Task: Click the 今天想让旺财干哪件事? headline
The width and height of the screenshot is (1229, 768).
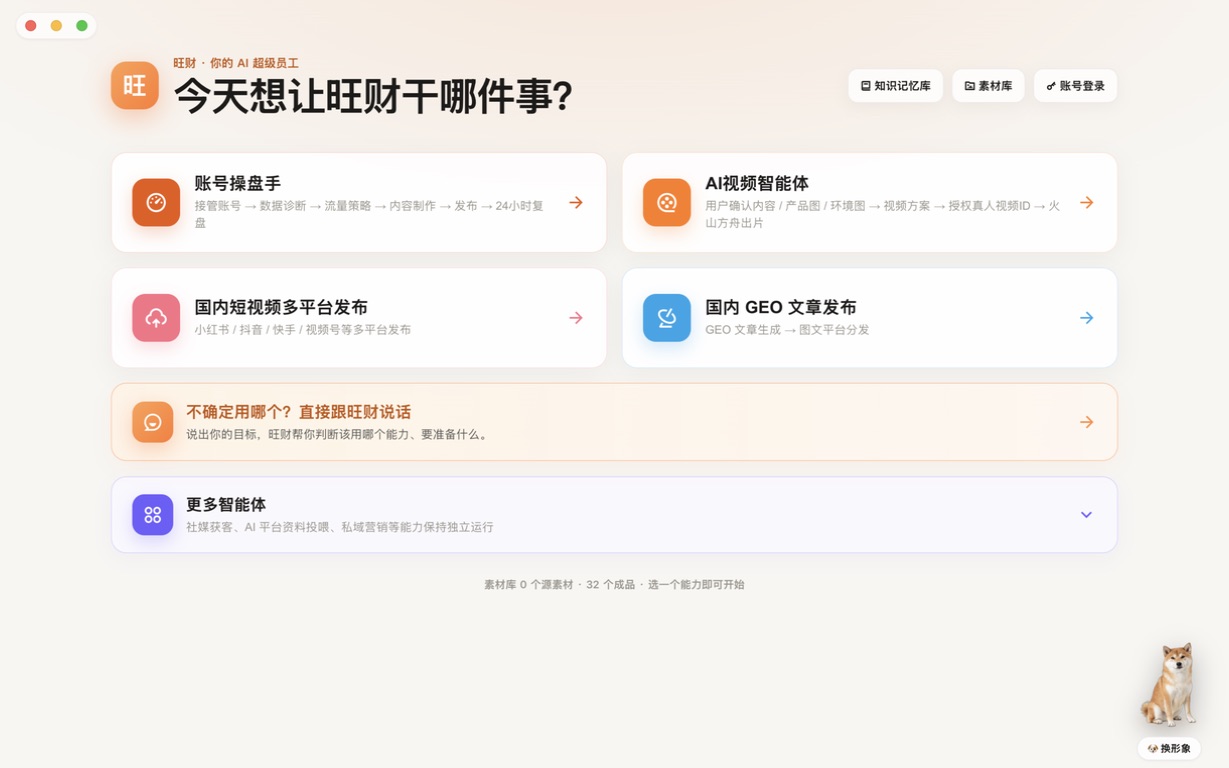Action: (373, 96)
